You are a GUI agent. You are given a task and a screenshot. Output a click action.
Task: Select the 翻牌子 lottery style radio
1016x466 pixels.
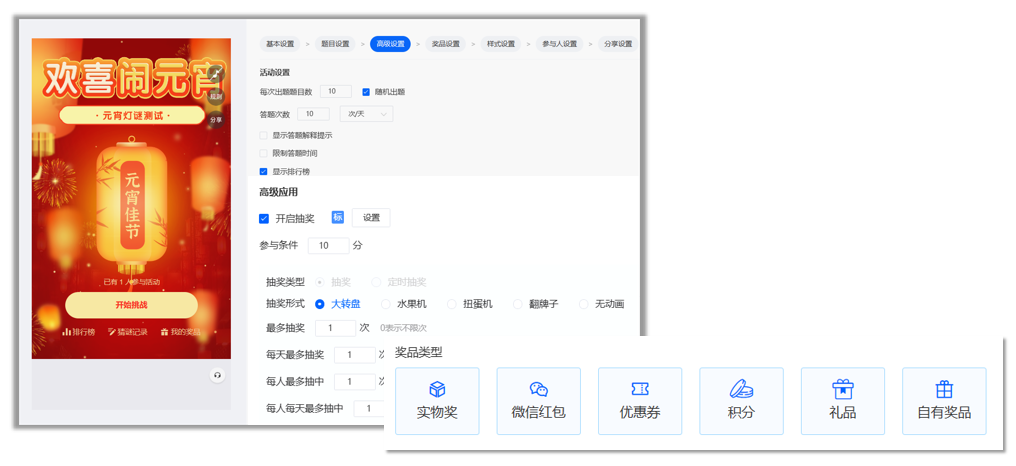(518, 304)
